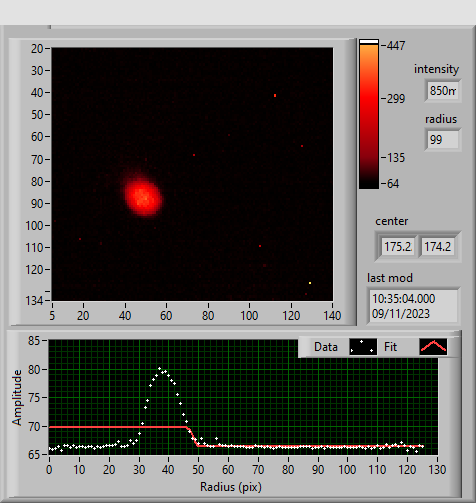Screen dimensions: 476x503
Task: Select the intensity value field
Action: click(443, 90)
